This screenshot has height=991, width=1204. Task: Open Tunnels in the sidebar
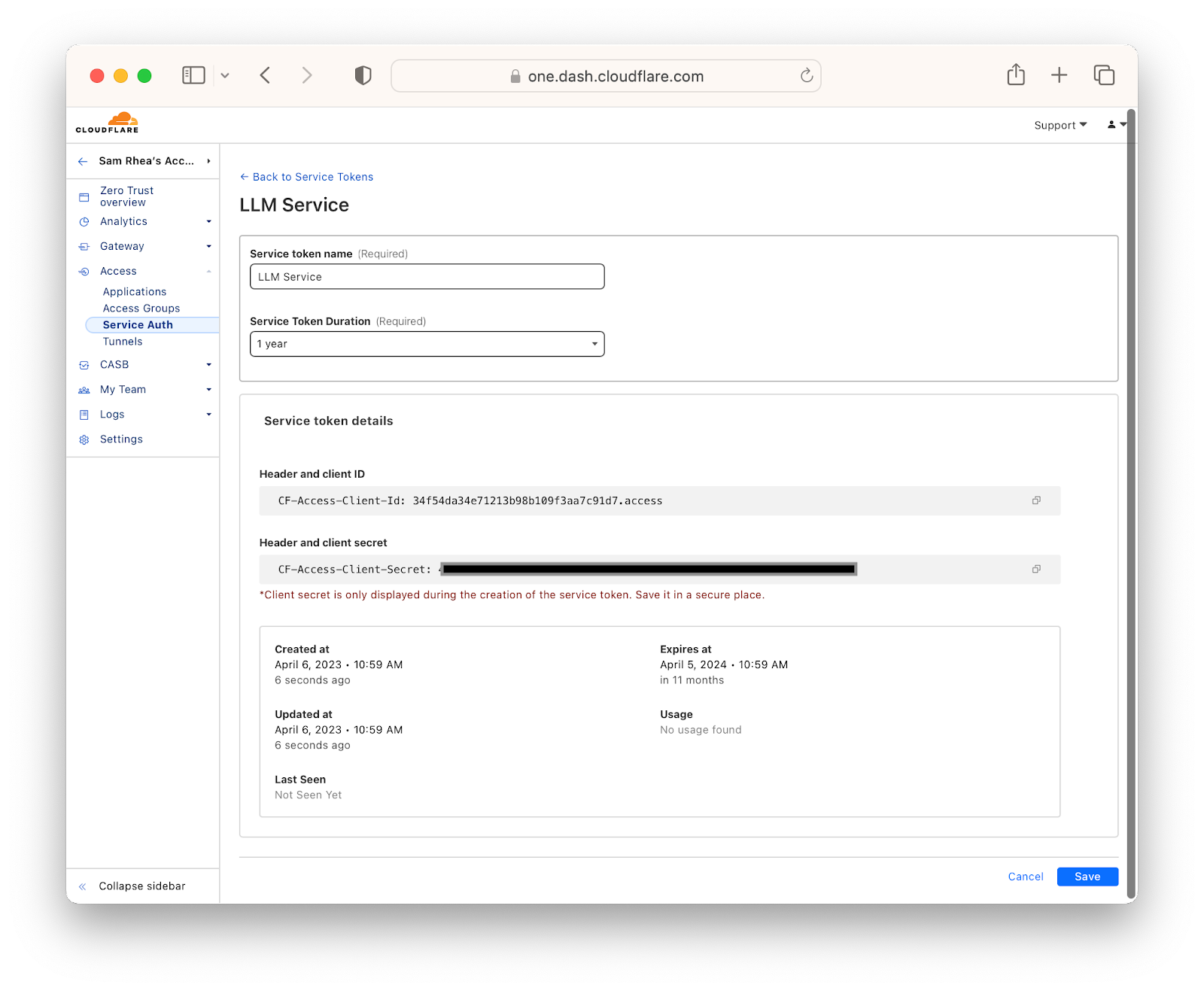123,341
